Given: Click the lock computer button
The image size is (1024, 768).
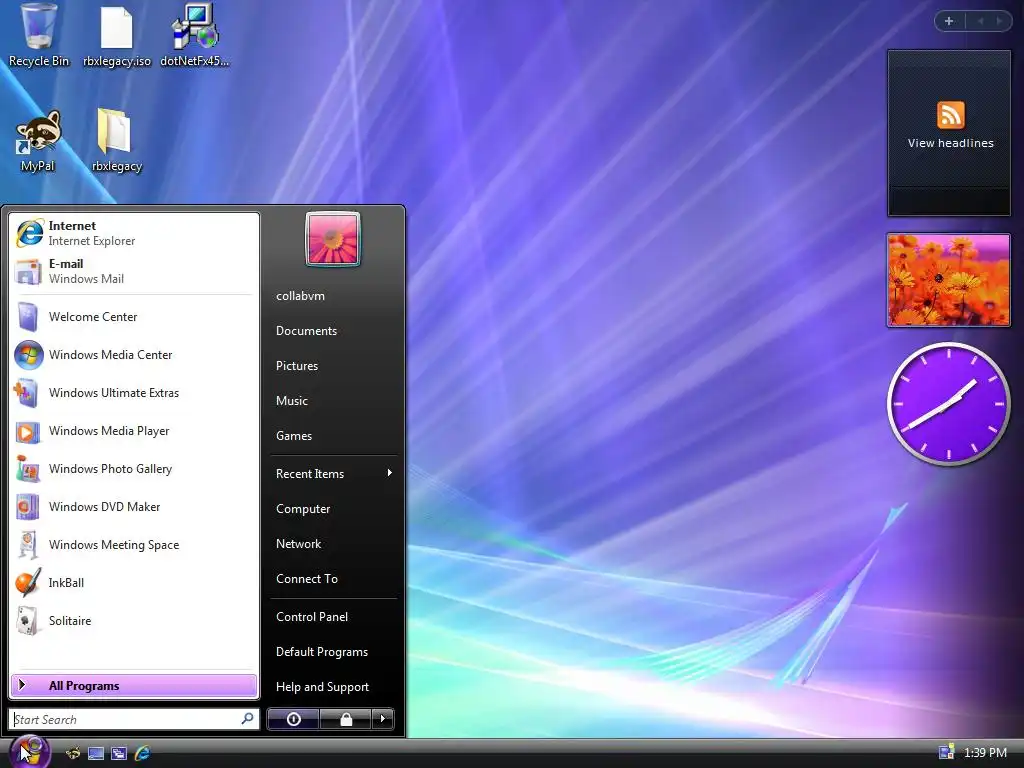Looking at the screenshot, I should [345, 719].
